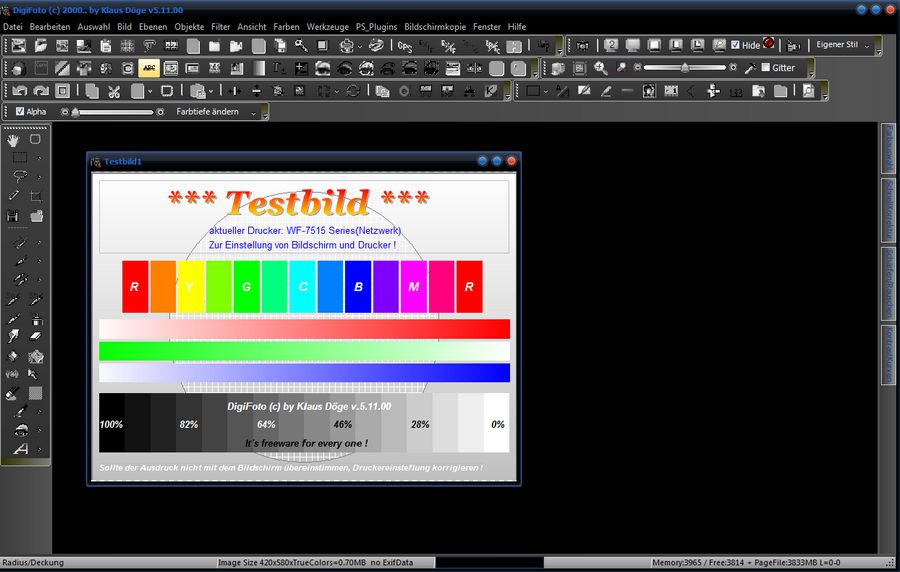
Task: Open the Filter menu
Action: (x=220, y=26)
